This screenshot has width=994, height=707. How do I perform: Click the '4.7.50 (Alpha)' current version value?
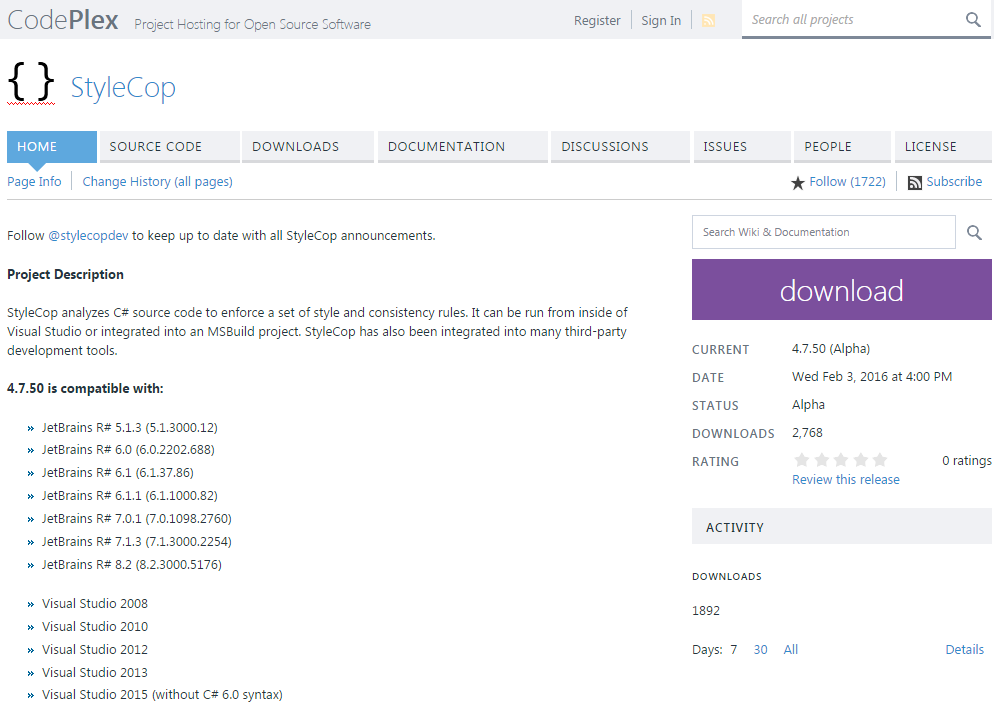pyautogui.click(x=830, y=349)
